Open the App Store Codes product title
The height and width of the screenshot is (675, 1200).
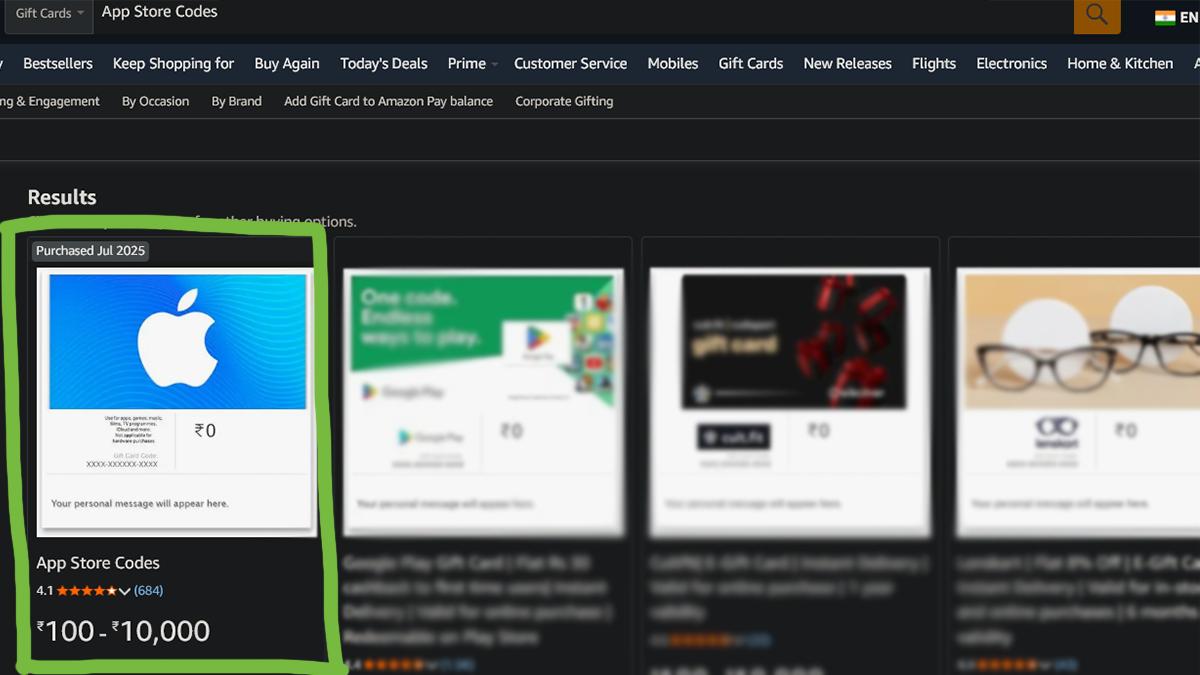[x=98, y=563]
